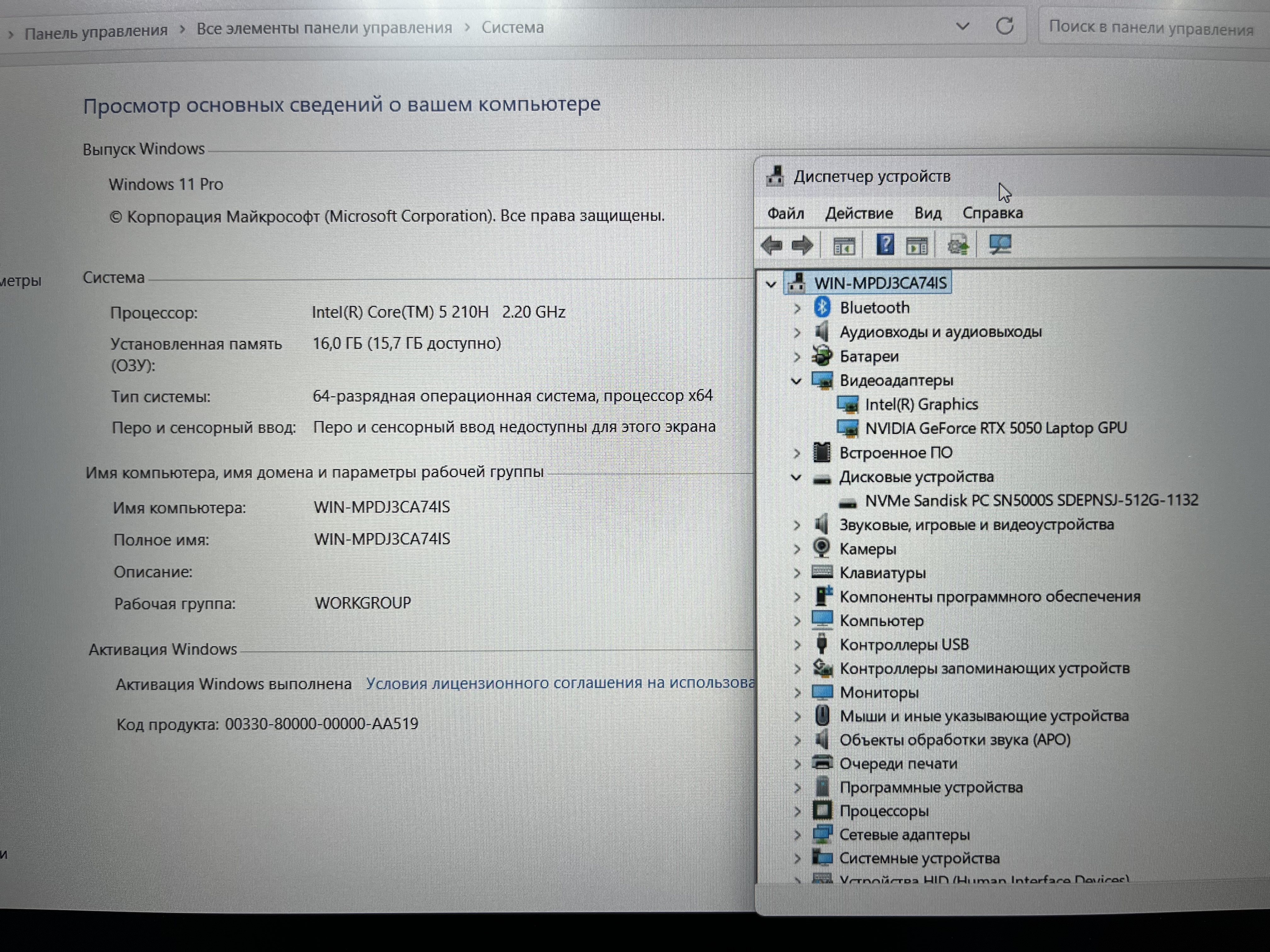Viewport: 1270px width, 952px height.
Task: Open the Действие menu
Action: click(858, 213)
